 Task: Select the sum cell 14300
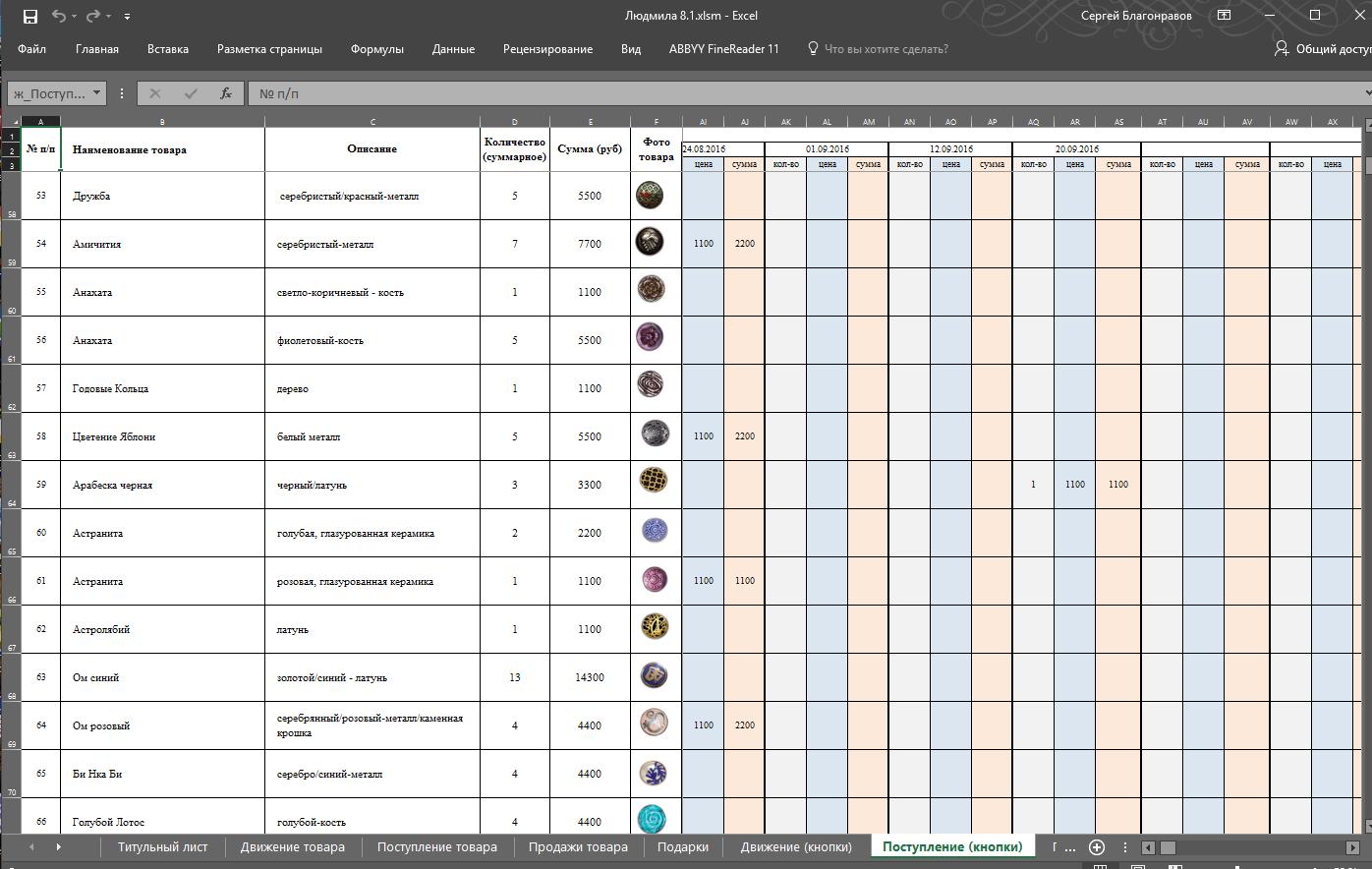coord(590,677)
